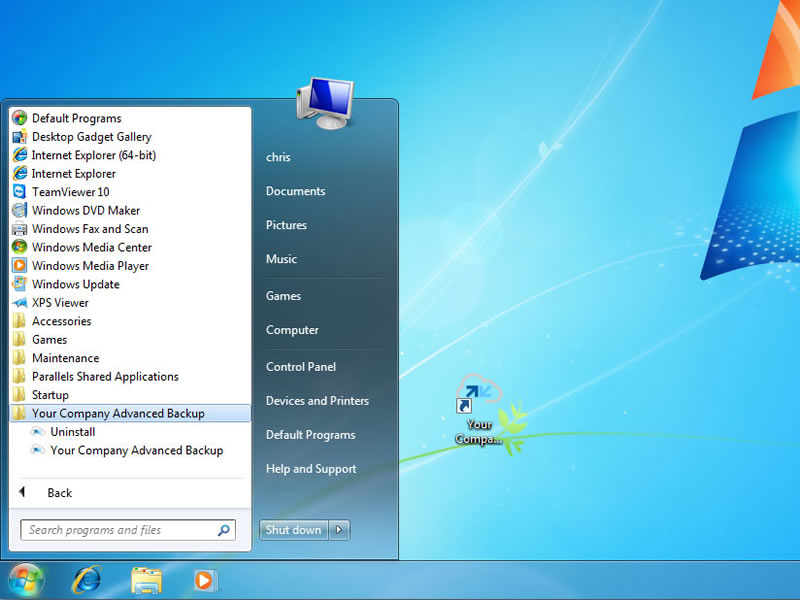Select the Internet Explorer text entry

[x=73, y=174]
